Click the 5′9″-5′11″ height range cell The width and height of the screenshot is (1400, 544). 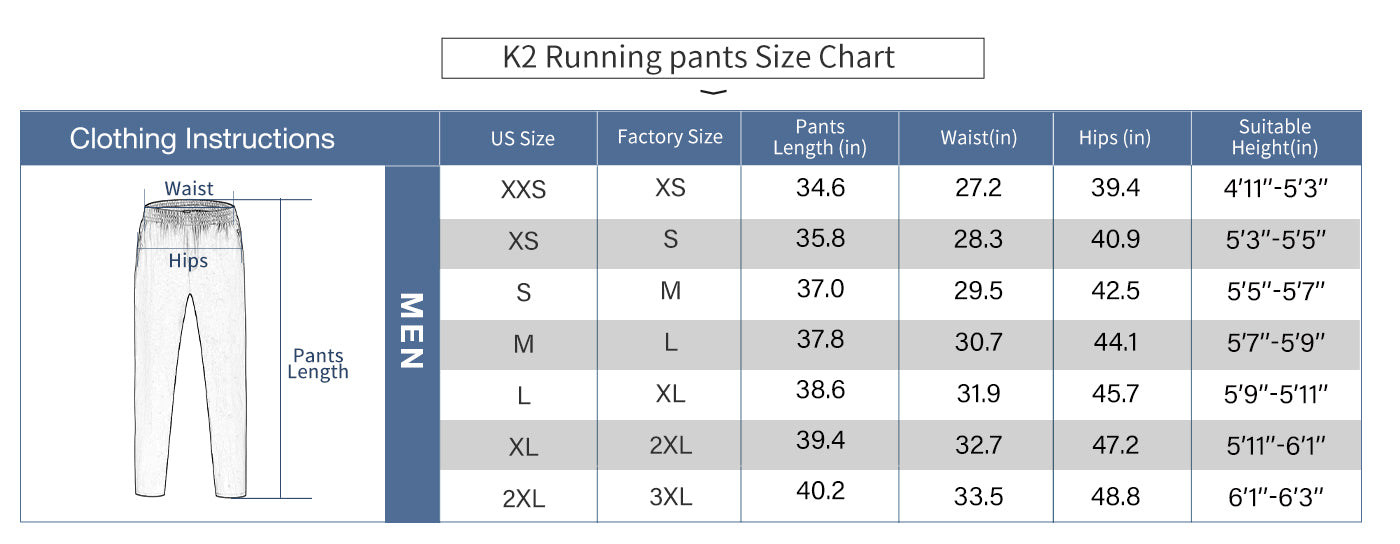(x=1275, y=394)
